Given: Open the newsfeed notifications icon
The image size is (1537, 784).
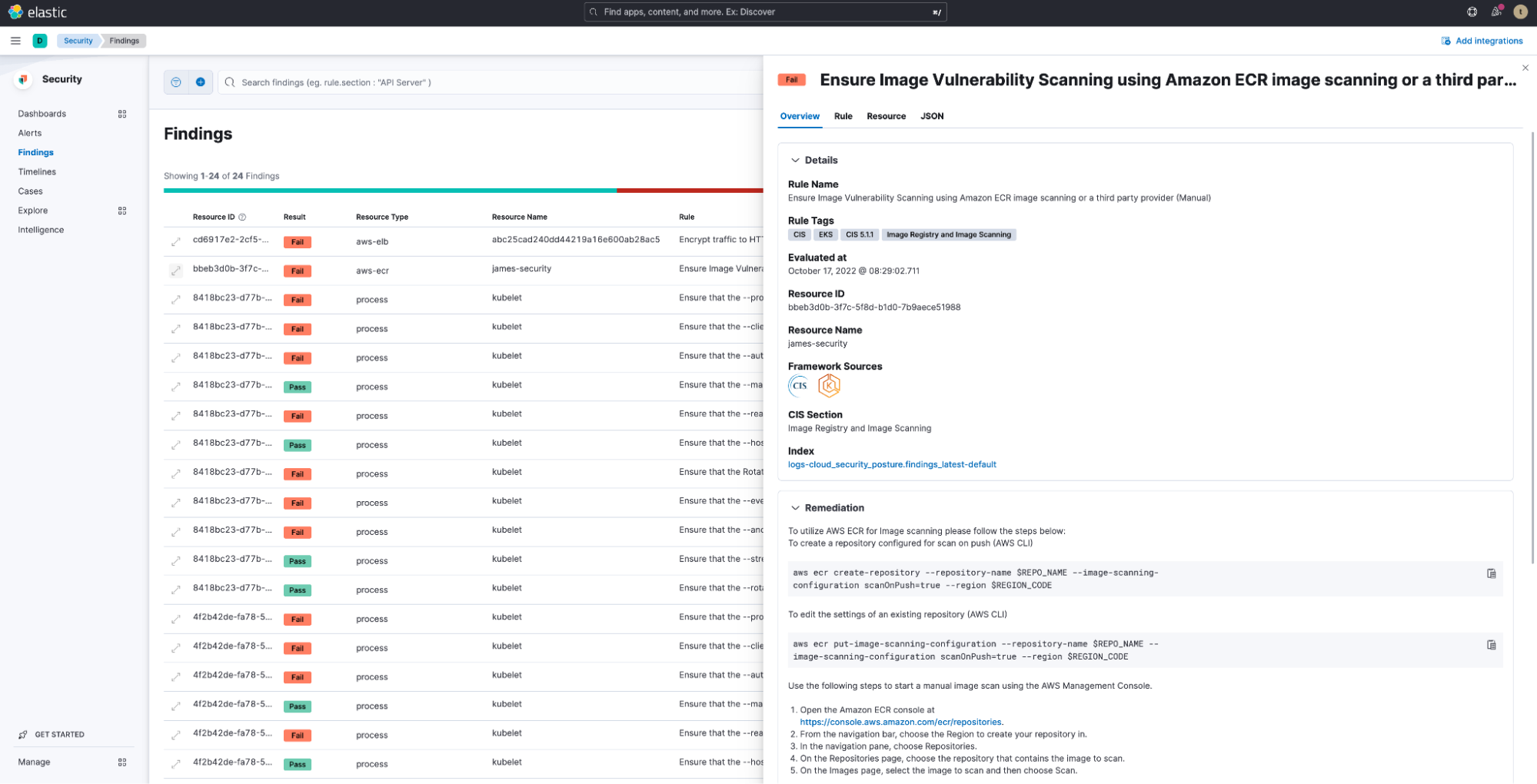Looking at the screenshot, I should point(1496,12).
